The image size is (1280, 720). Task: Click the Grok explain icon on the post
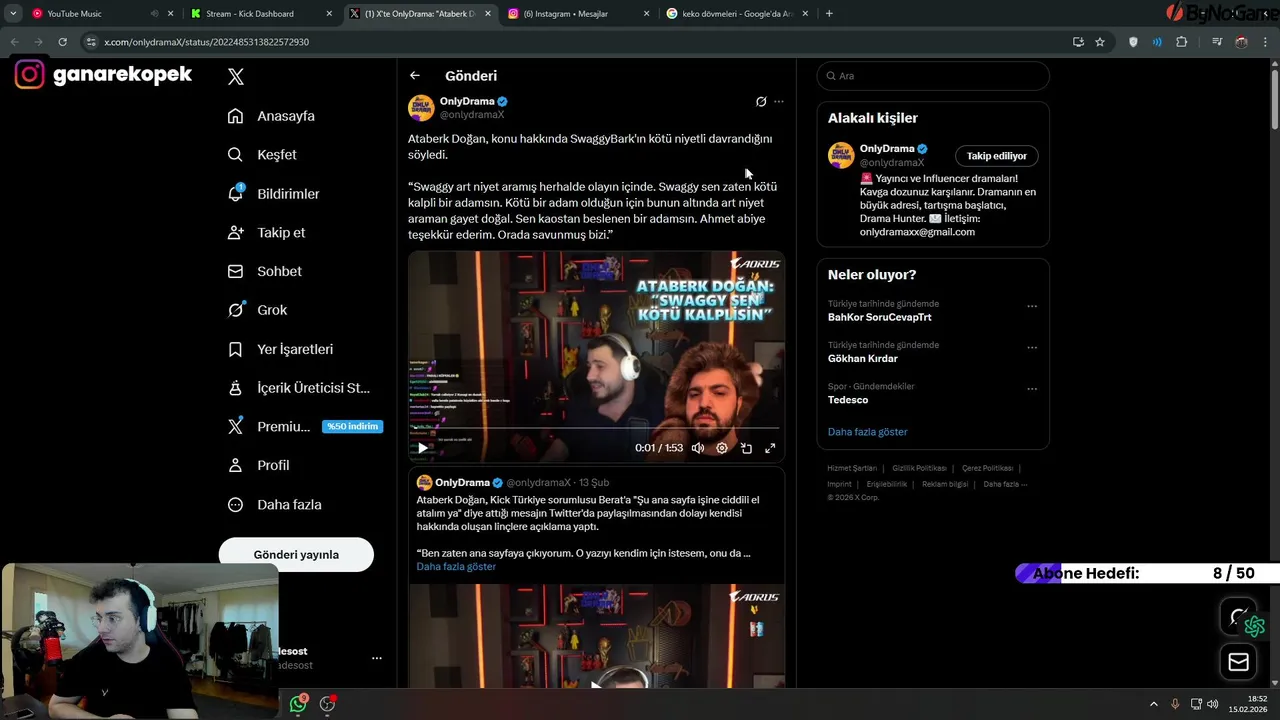pos(761,101)
